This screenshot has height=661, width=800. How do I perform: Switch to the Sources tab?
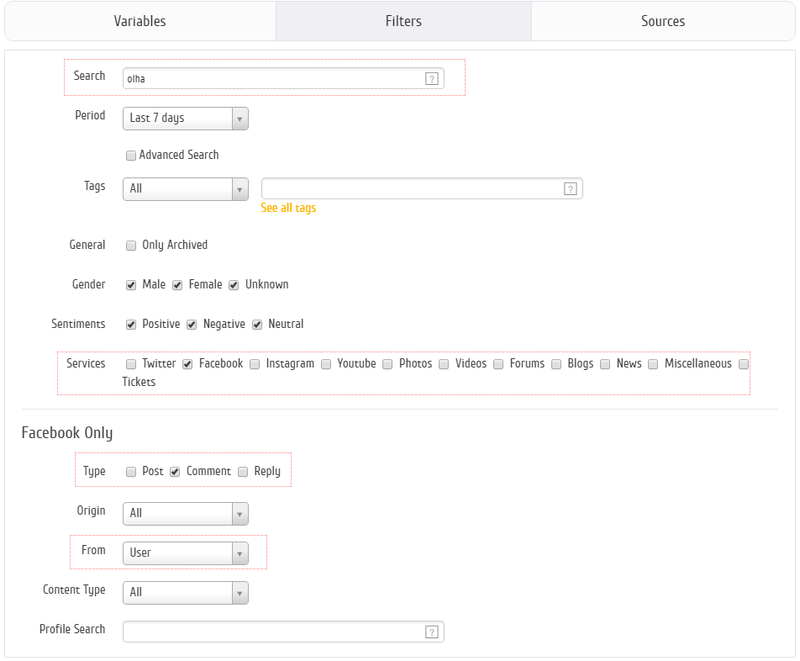click(663, 21)
